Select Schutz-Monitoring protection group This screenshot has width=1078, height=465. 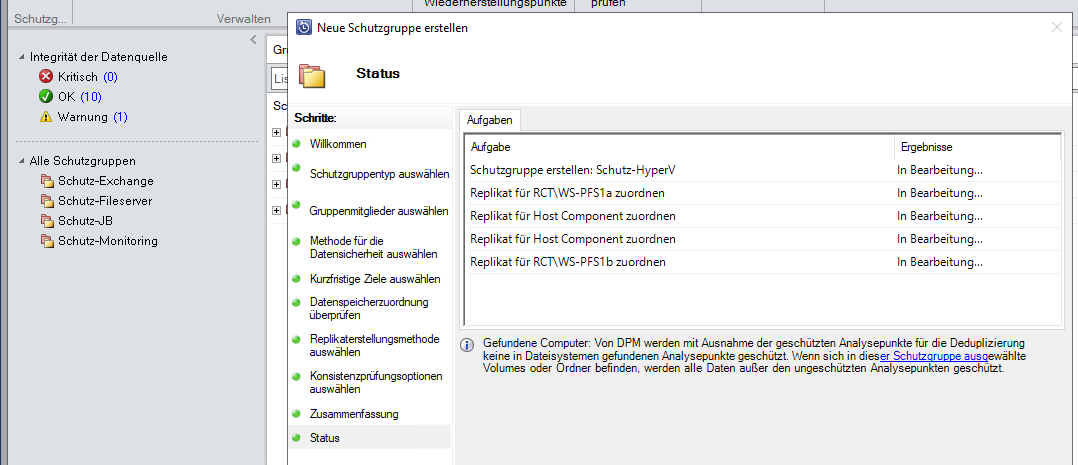point(108,241)
